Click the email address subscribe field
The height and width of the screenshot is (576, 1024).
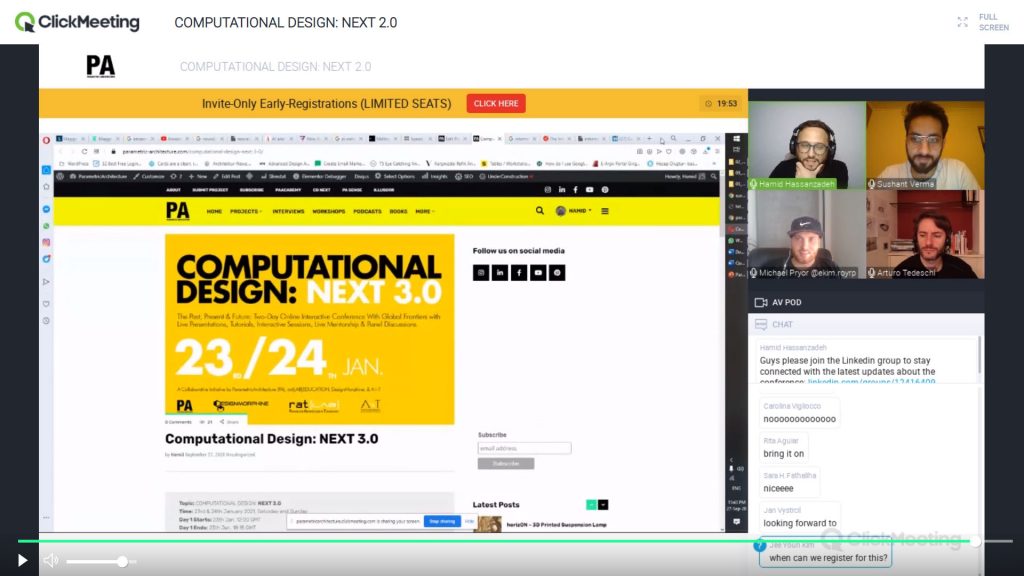pyautogui.click(x=524, y=448)
